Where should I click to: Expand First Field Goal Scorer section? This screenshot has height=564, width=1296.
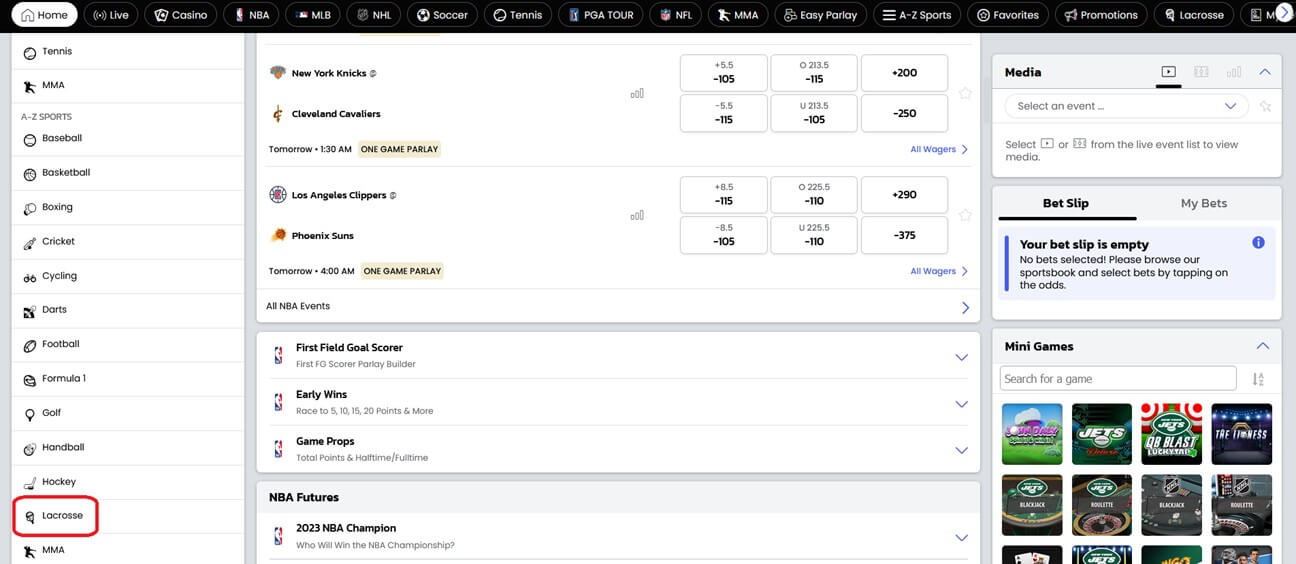point(618,356)
